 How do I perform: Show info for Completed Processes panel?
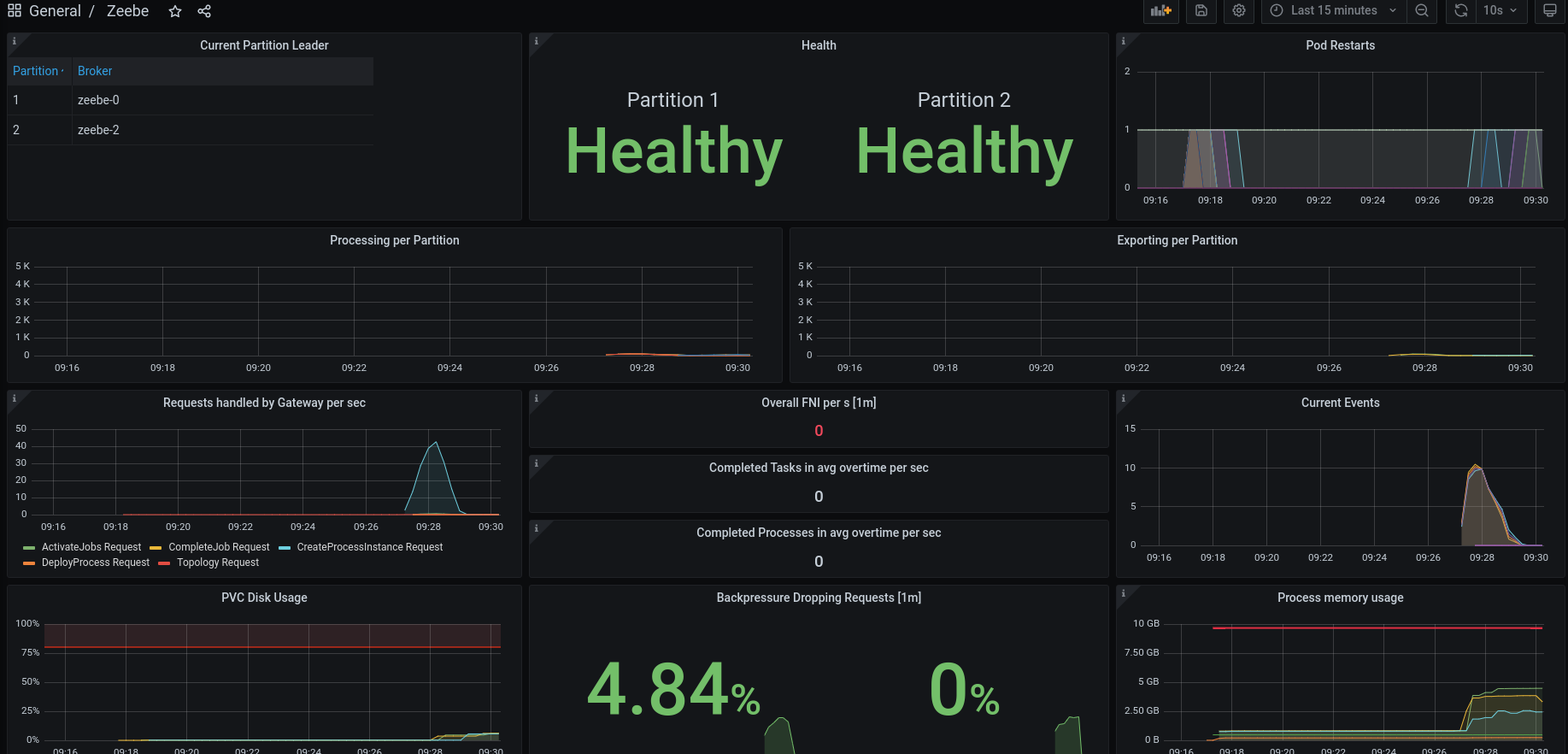[536, 528]
